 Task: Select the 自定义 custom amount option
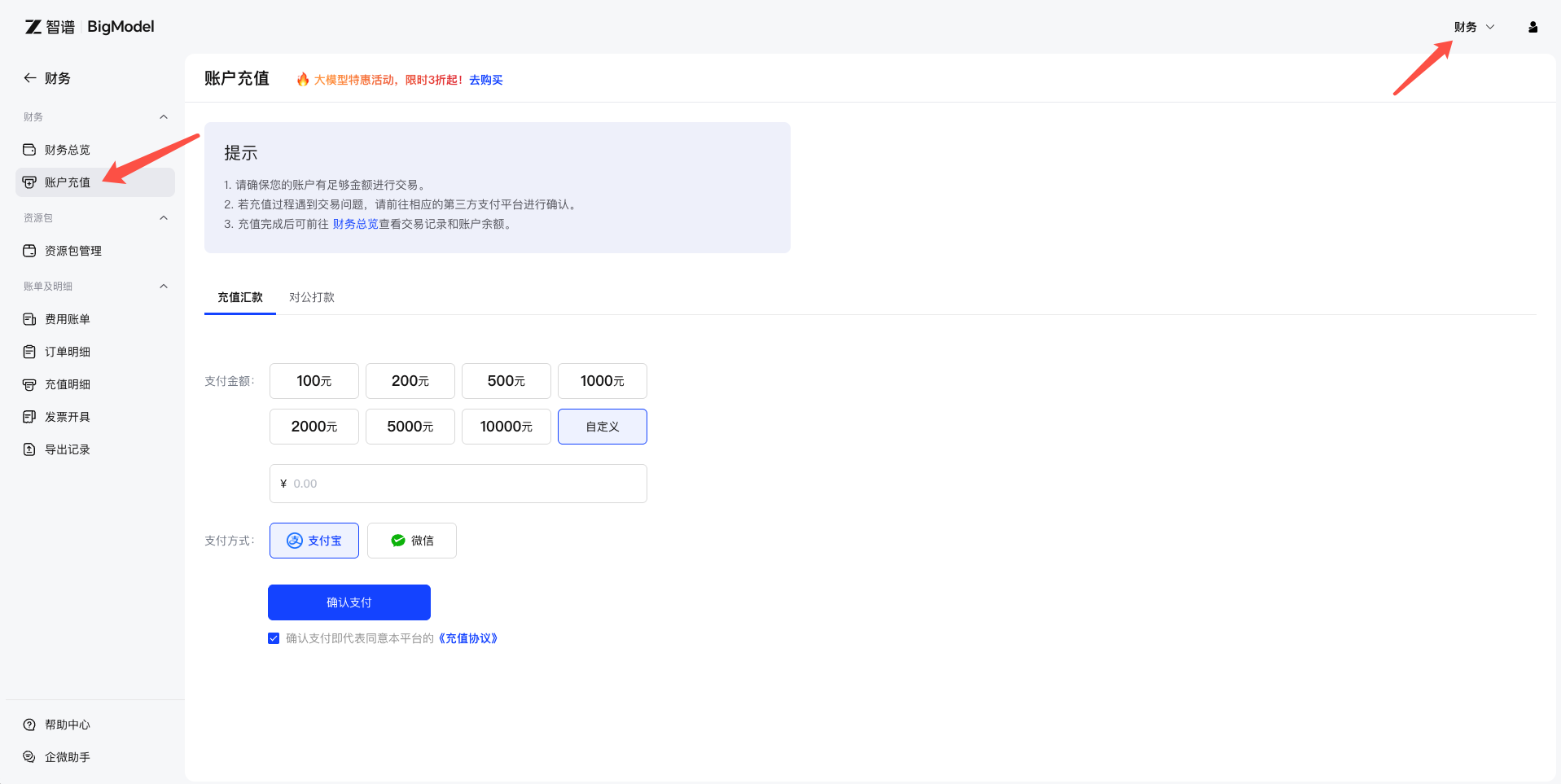click(603, 427)
